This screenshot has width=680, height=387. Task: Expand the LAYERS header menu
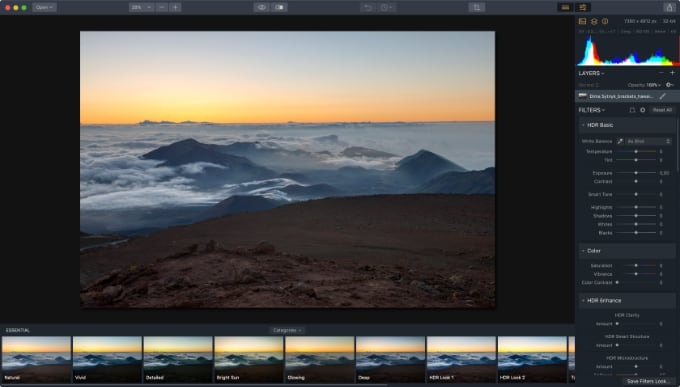coord(592,73)
